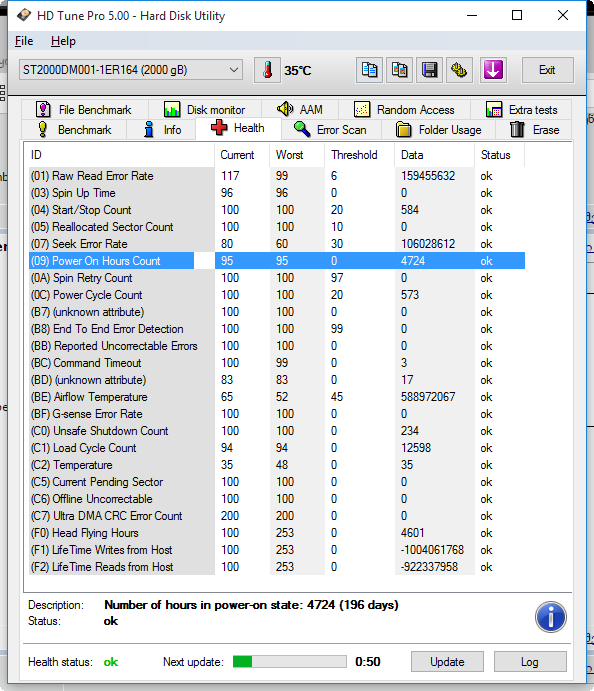The width and height of the screenshot is (594, 691).
Task: Click the 35°C temperature reading
Action: coord(298,71)
